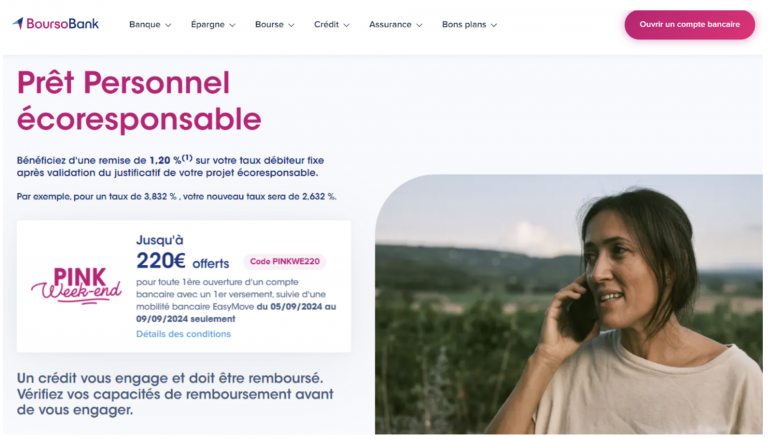This screenshot has height=438, width=768.
Task: Click the woman on phone photo
Action: (569, 304)
